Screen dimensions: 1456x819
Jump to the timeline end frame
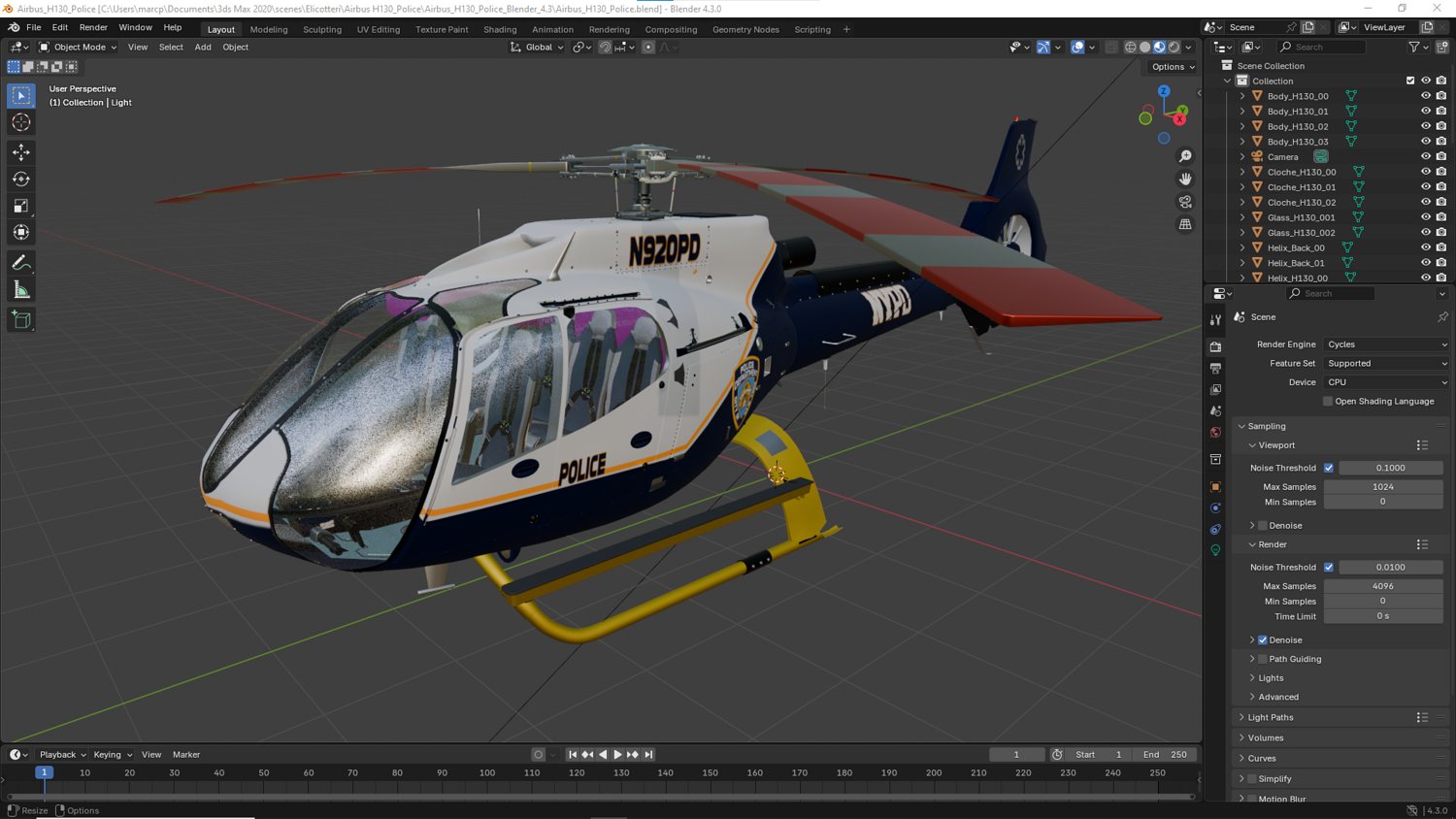(x=648, y=755)
